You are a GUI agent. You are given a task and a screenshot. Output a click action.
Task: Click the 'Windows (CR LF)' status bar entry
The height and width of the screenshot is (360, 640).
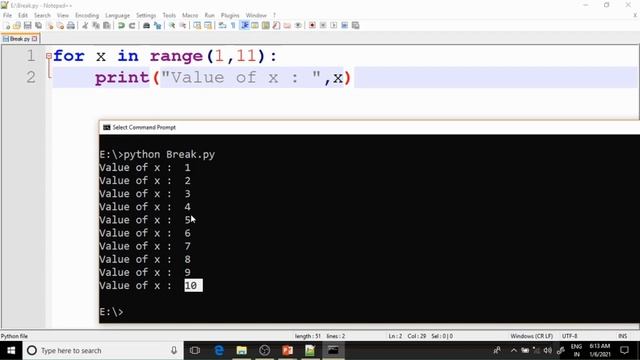(532, 336)
